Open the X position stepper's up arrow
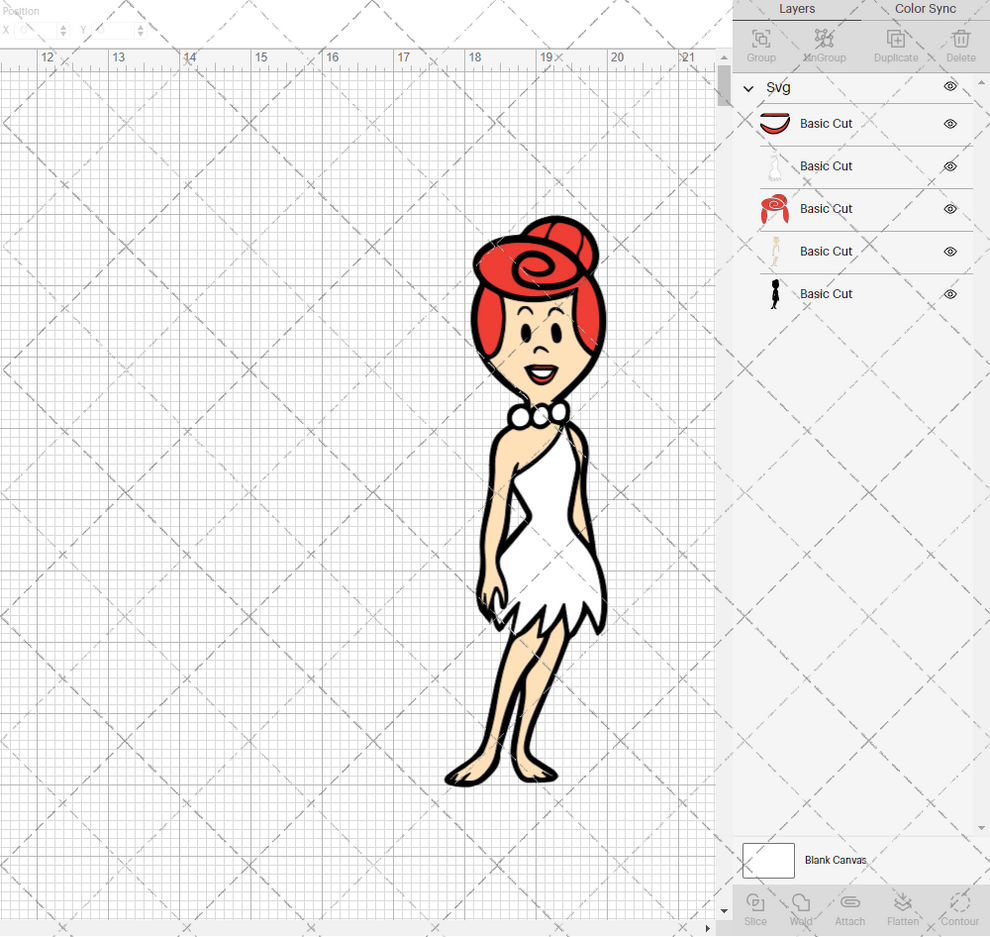 coord(63,27)
